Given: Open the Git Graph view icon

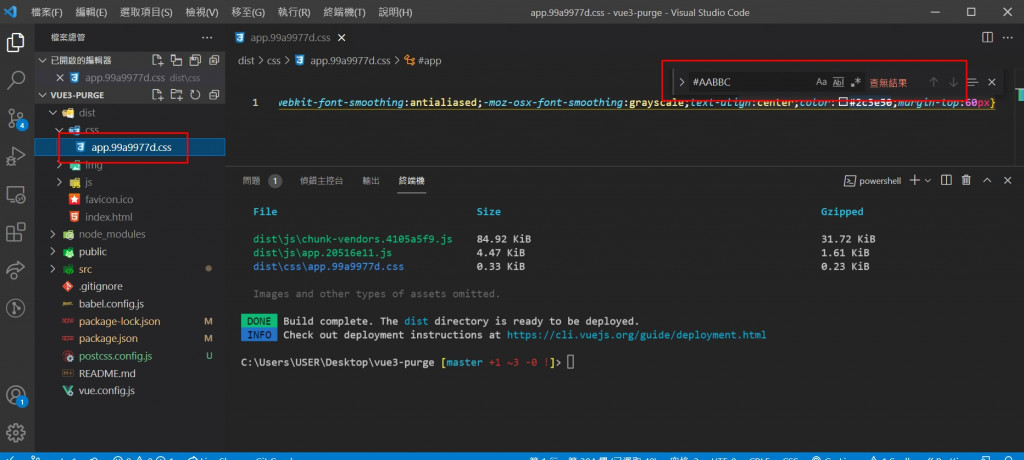Looking at the screenshot, I should click(16, 307).
